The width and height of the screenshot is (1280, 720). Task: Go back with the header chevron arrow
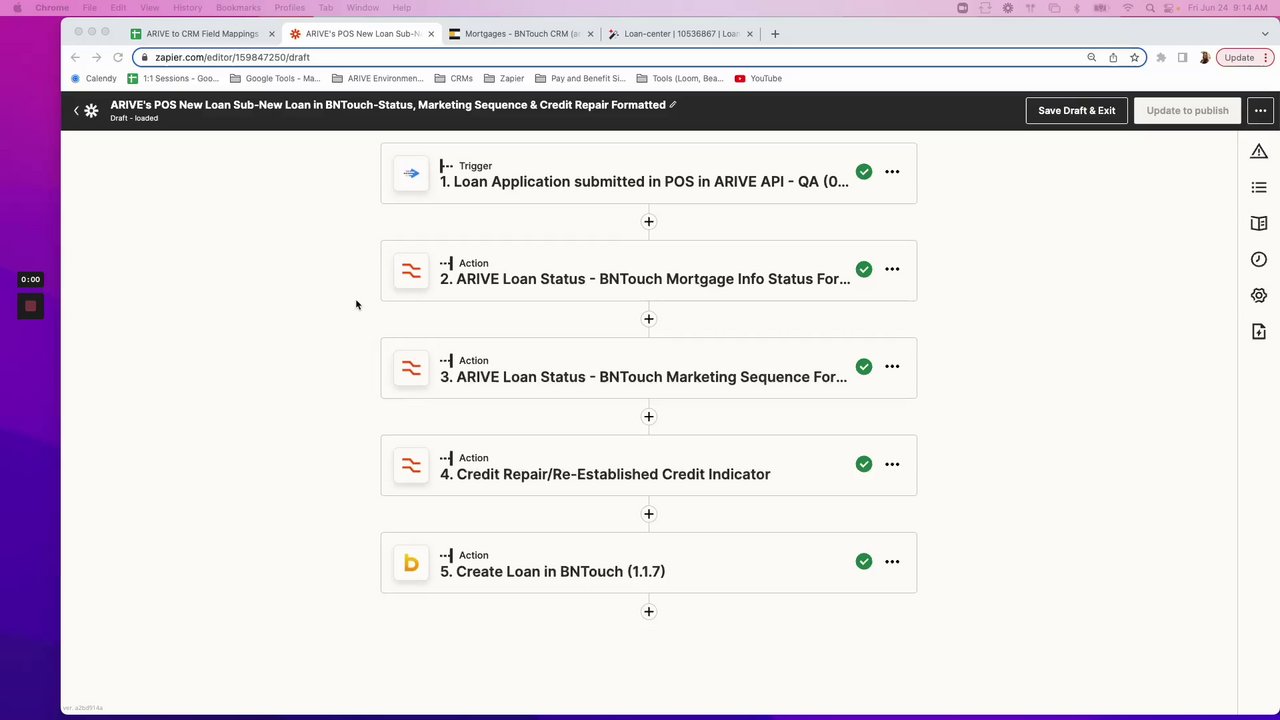point(76,111)
